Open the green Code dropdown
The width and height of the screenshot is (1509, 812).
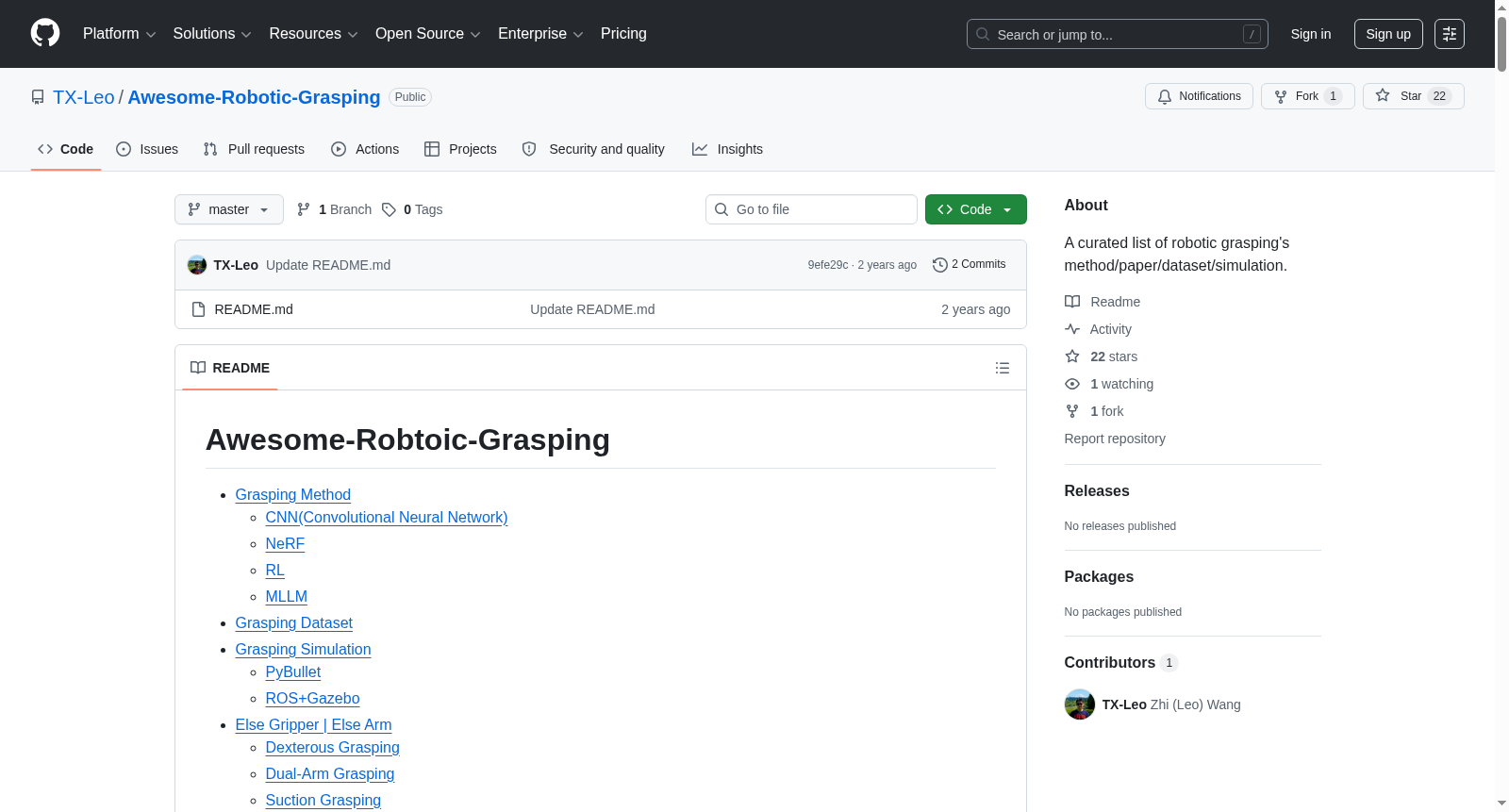coord(976,209)
